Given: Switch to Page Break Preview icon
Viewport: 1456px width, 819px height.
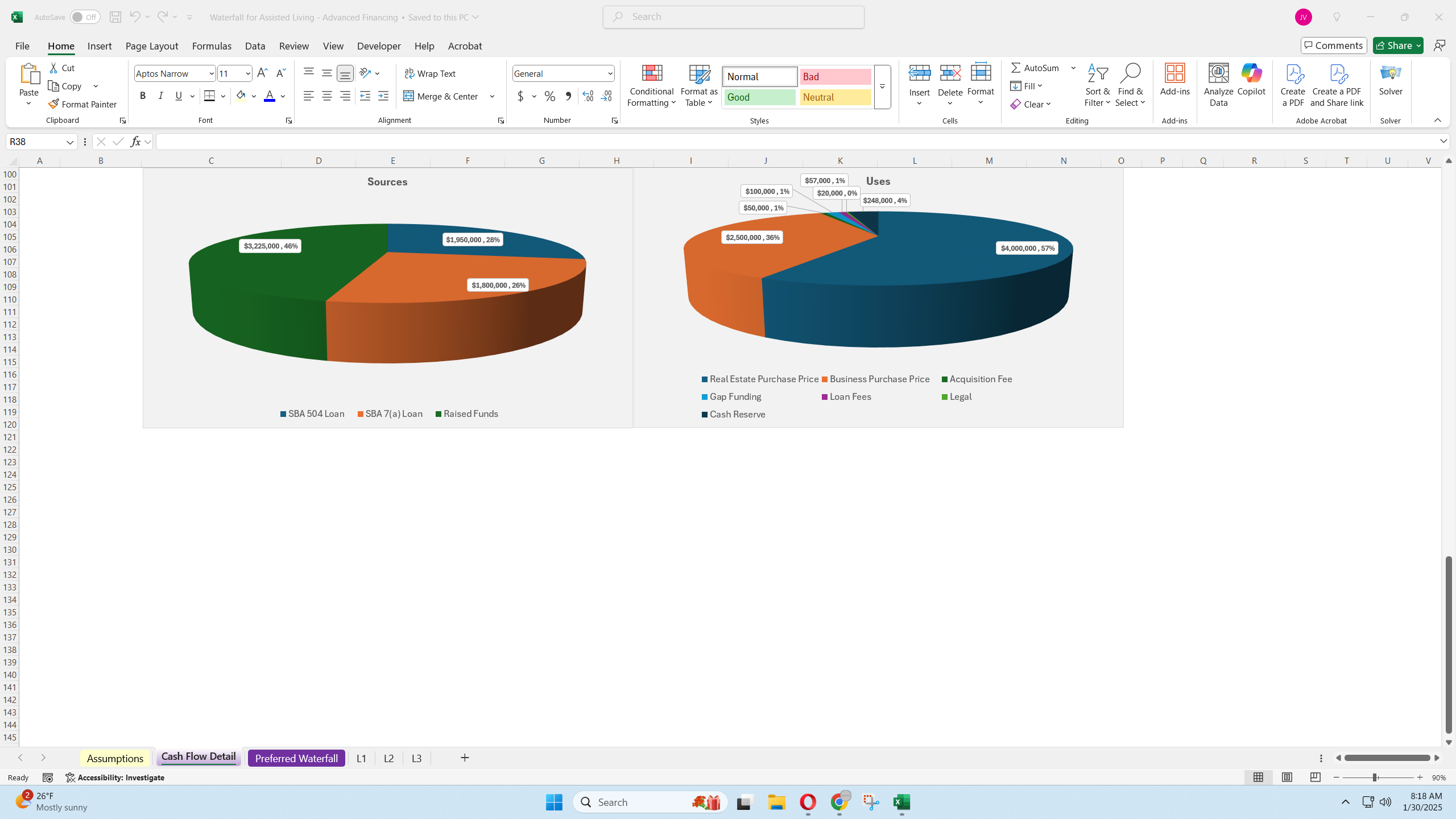Looking at the screenshot, I should 1315,777.
